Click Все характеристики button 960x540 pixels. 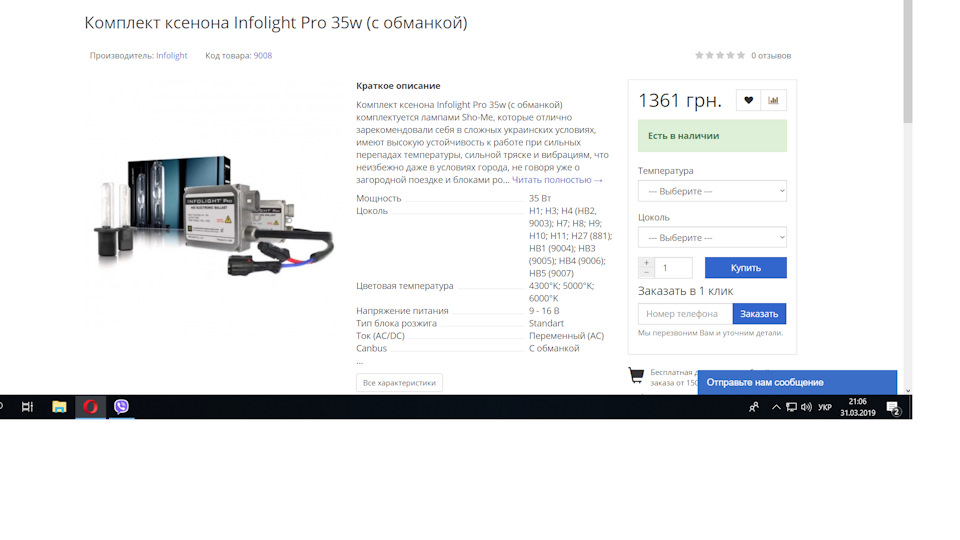tap(399, 383)
